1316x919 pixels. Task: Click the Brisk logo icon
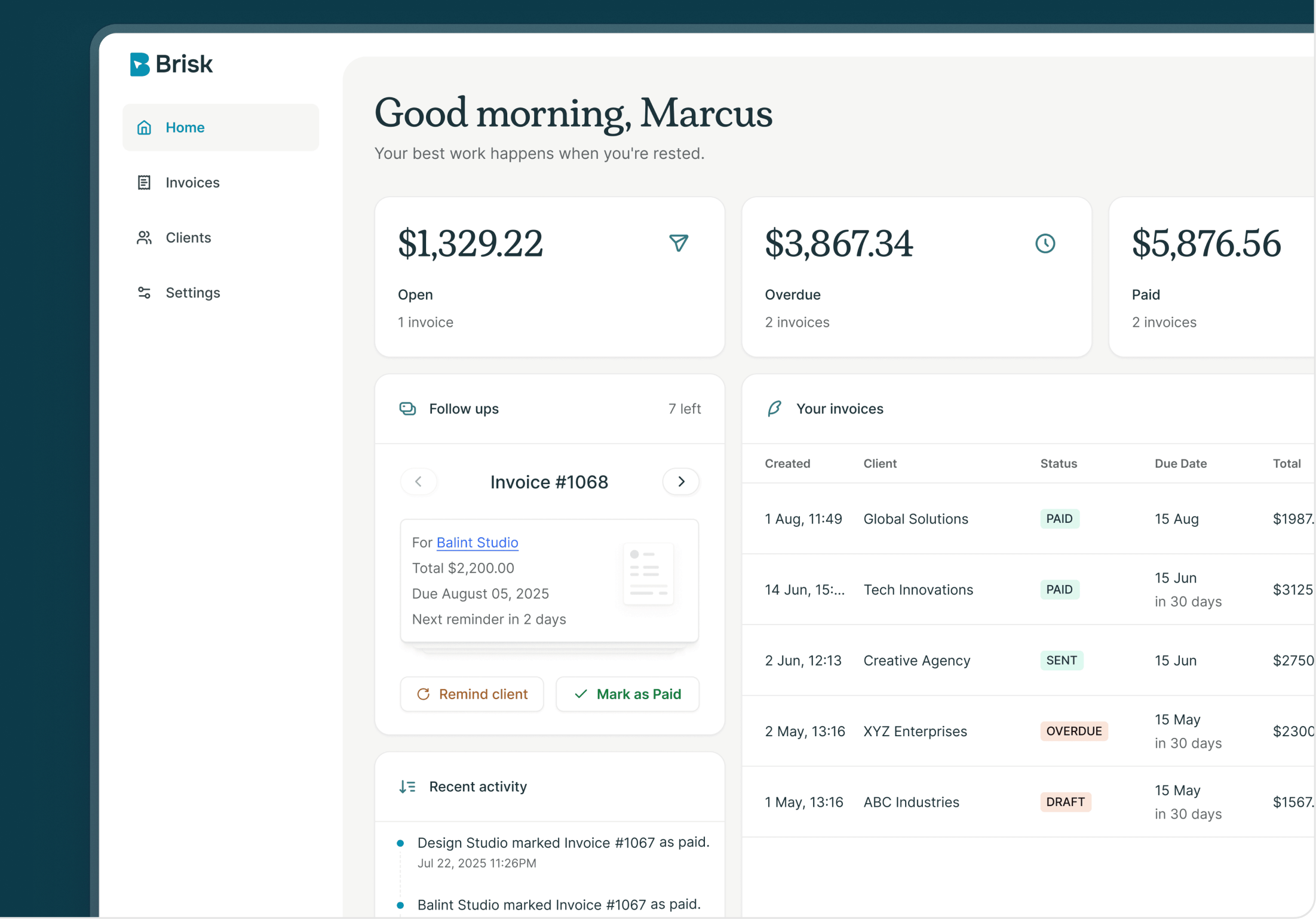pos(139,64)
